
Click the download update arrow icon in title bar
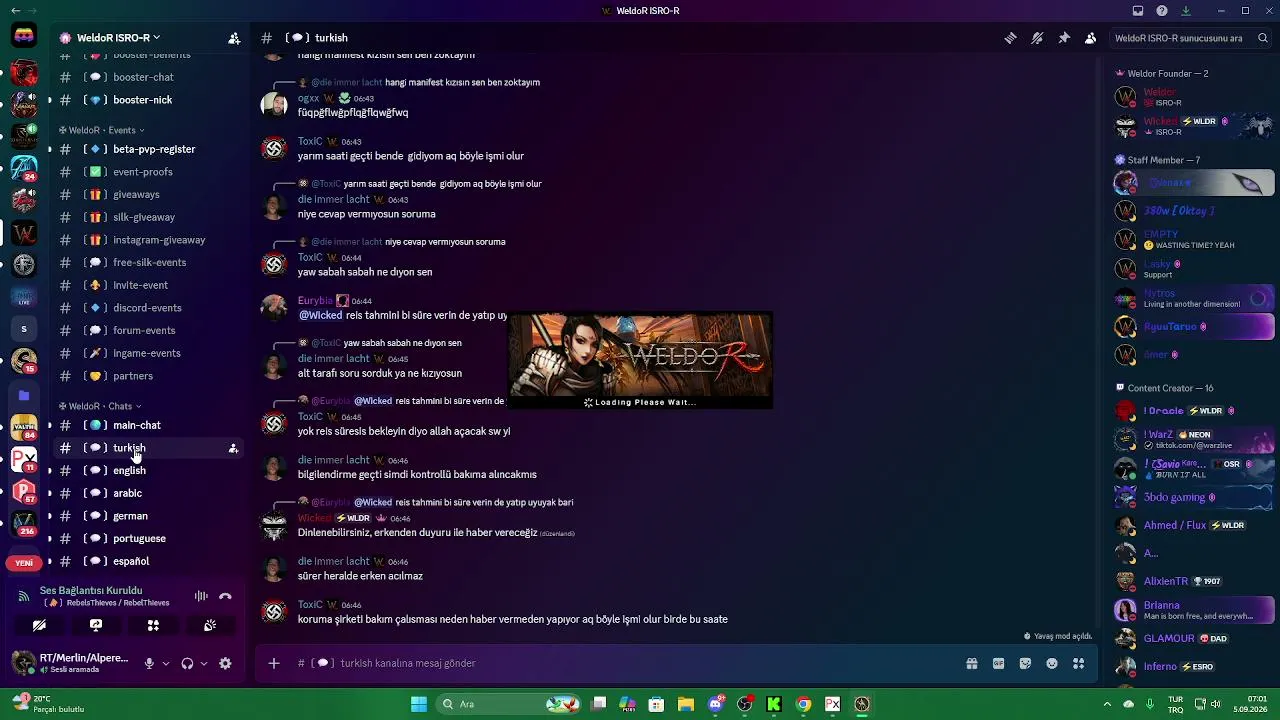click(1186, 11)
